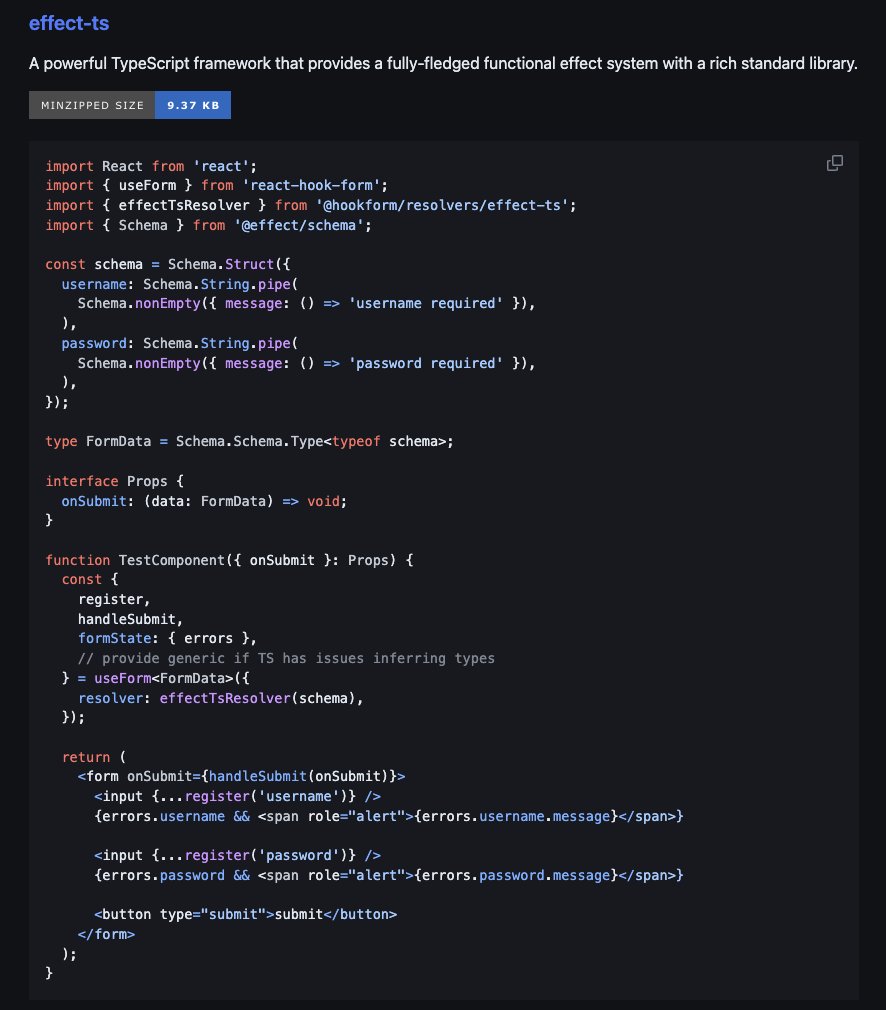Click the closing "</form>" tag line
The height and width of the screenshot is (1010, 886).
106,934
